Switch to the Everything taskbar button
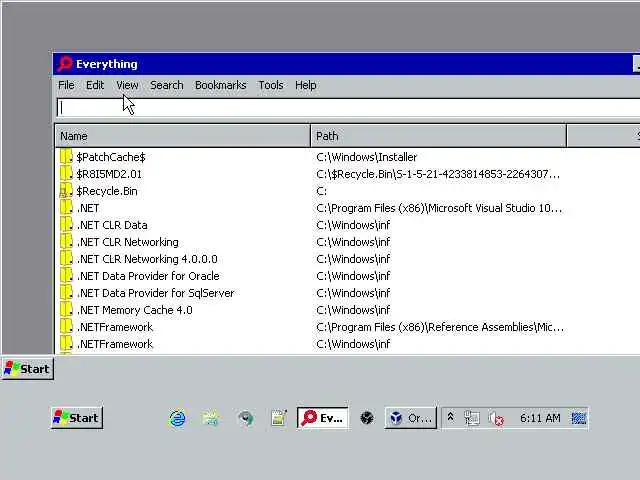 [323, 418]
